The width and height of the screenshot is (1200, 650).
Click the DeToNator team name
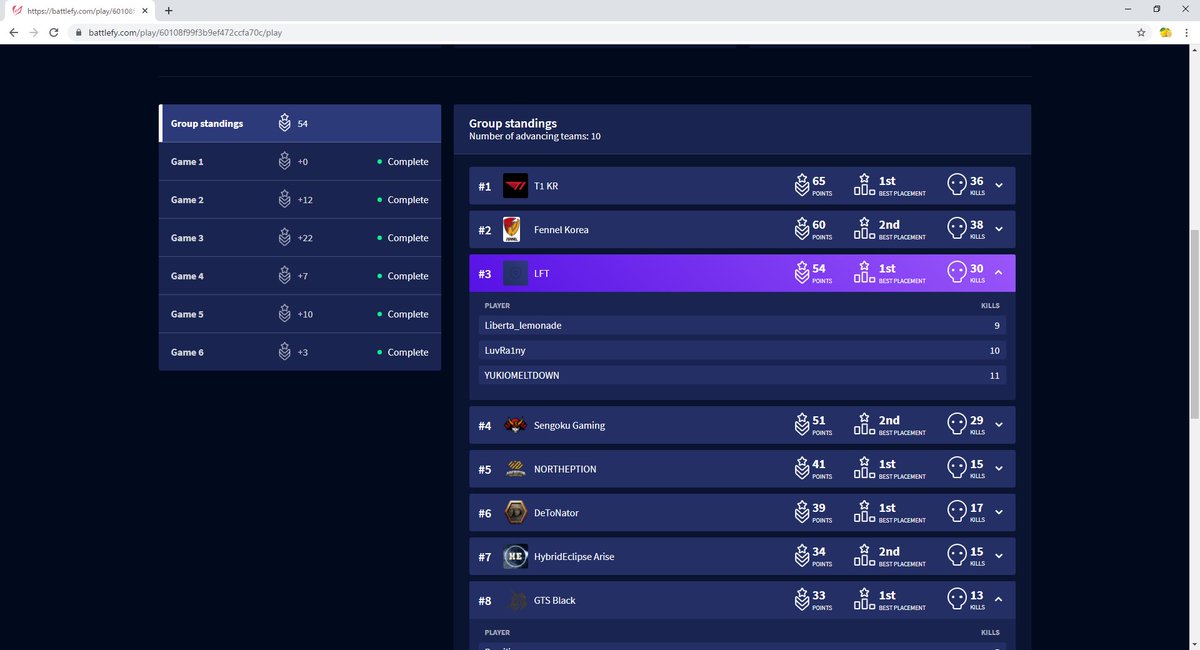click(x=556, y=513)
